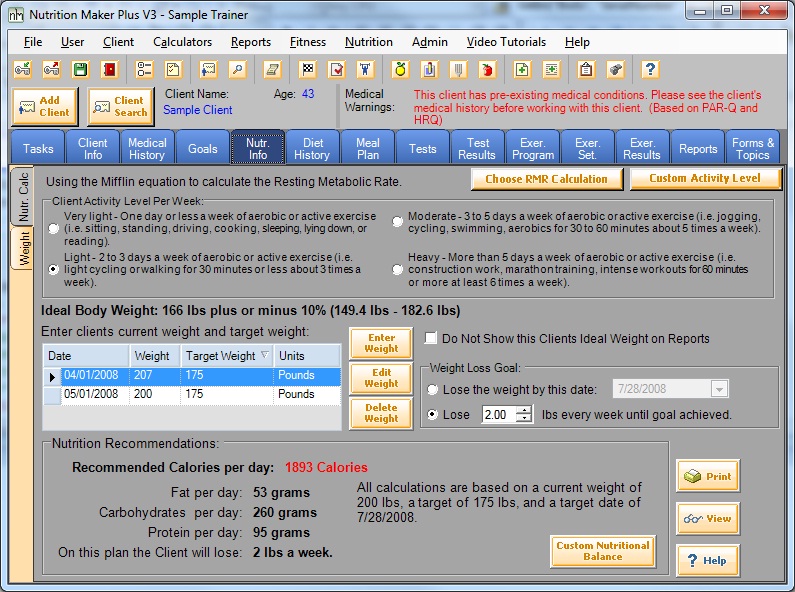Select Light activity level option
795x592 pixels.
click(x=53, y=270)
